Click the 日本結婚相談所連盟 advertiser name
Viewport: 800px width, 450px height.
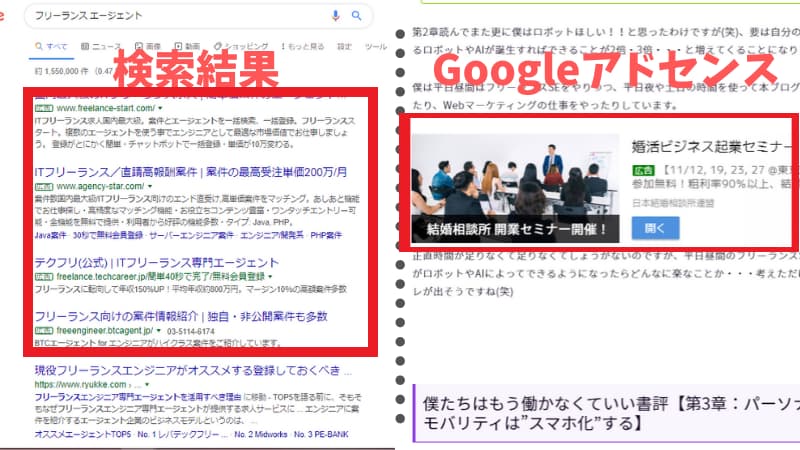click(x=673, y=203)
